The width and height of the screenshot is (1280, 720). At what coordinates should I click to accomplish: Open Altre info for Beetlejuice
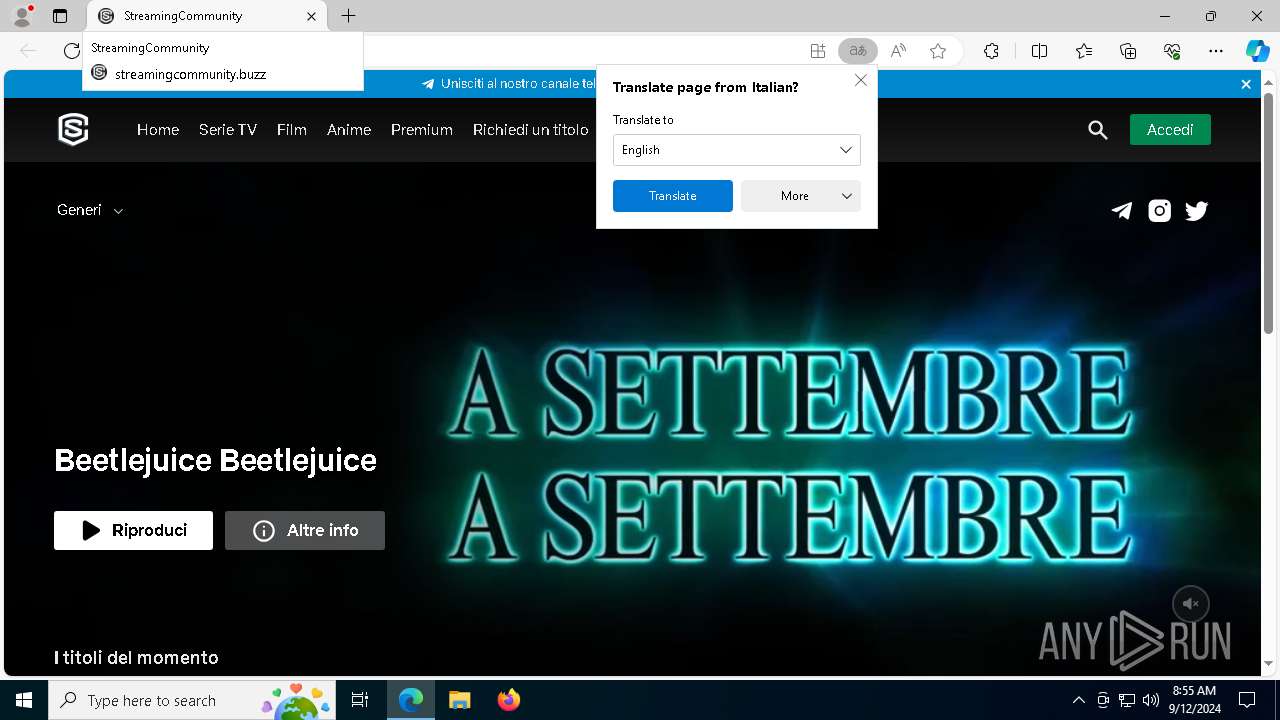[x=305, y=530]
